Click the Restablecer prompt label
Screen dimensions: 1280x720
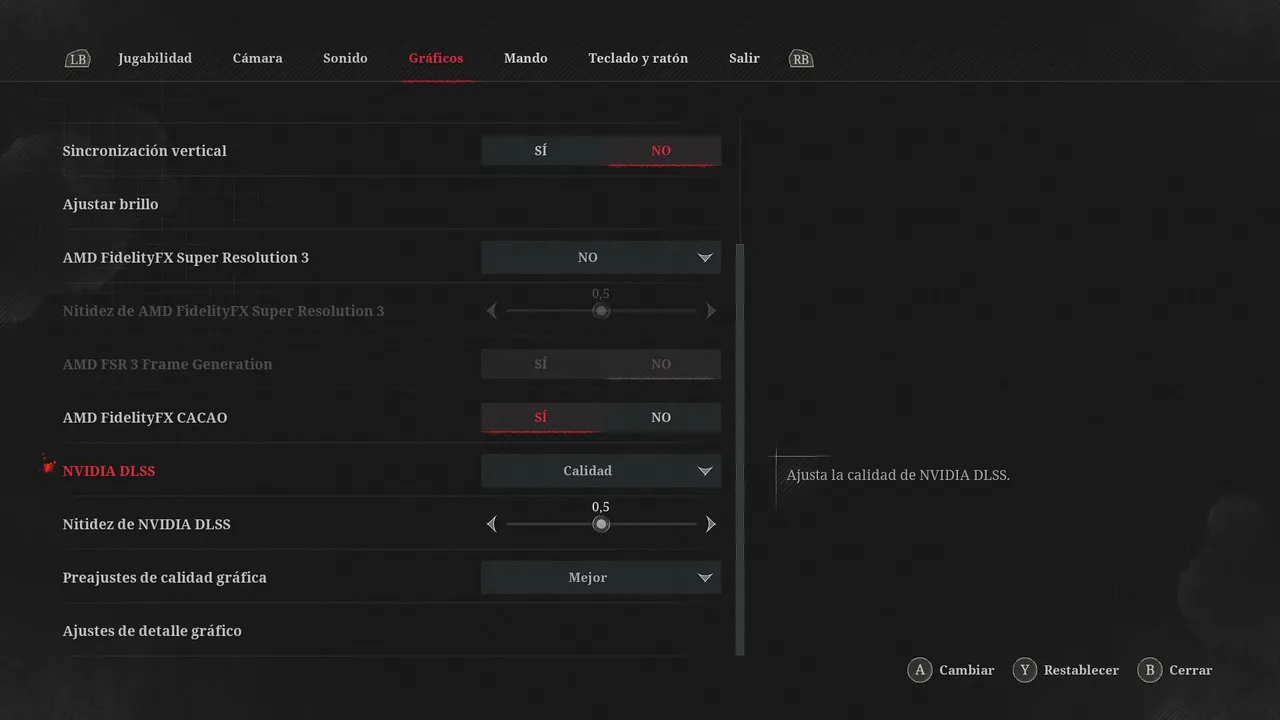click(1081, 670)
